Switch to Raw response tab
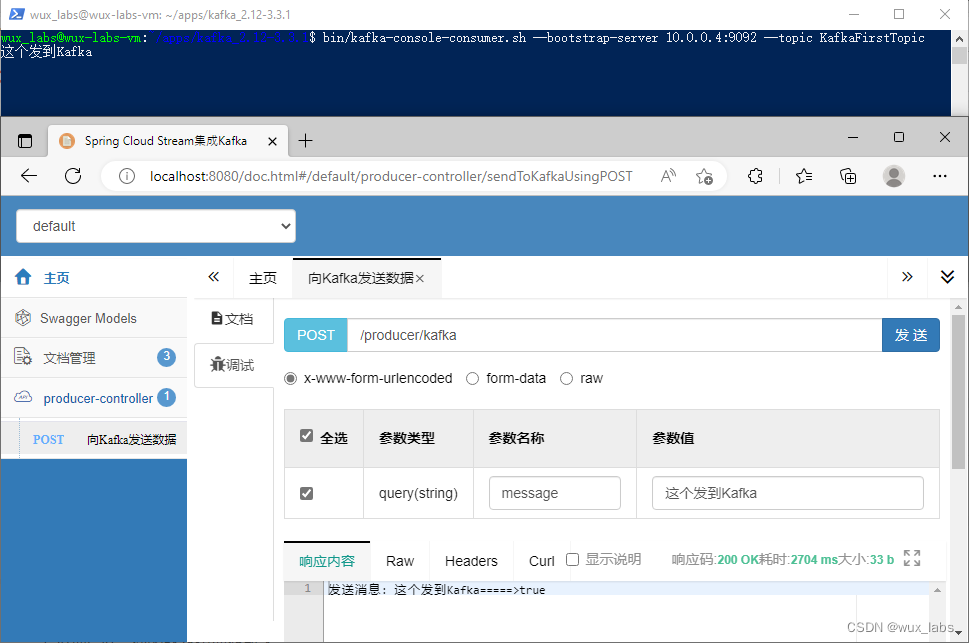 pyautogui.click(x=400, y=561)
